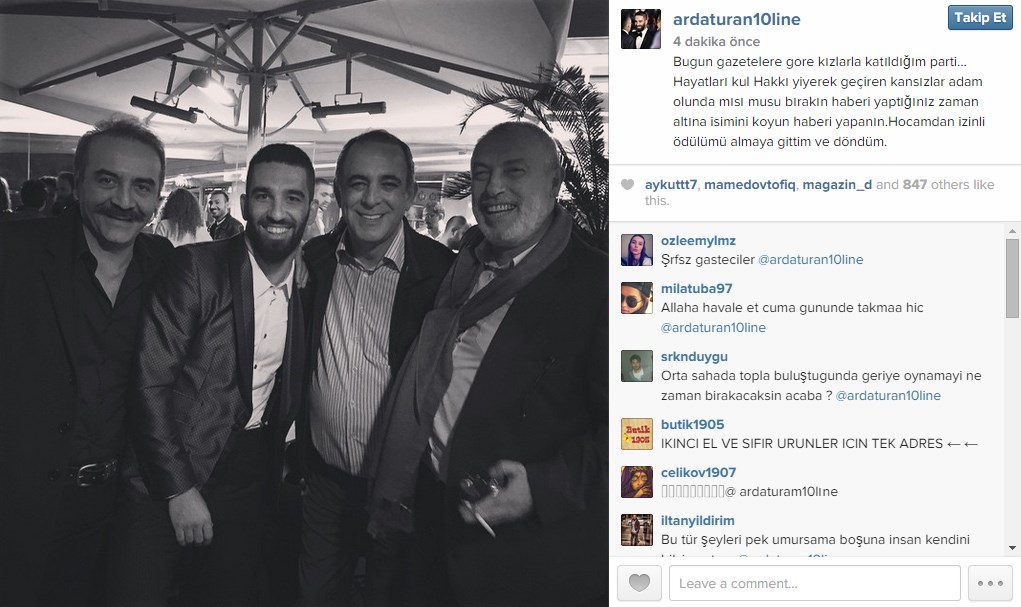The image size is (1021, 607).
Task: Visit aykuttt7 profile from likes
Action: click(x=671, y=184)
